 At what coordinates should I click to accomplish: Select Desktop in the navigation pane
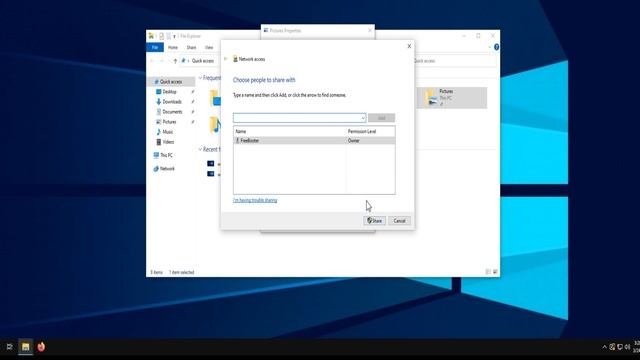tap(169, 92)
